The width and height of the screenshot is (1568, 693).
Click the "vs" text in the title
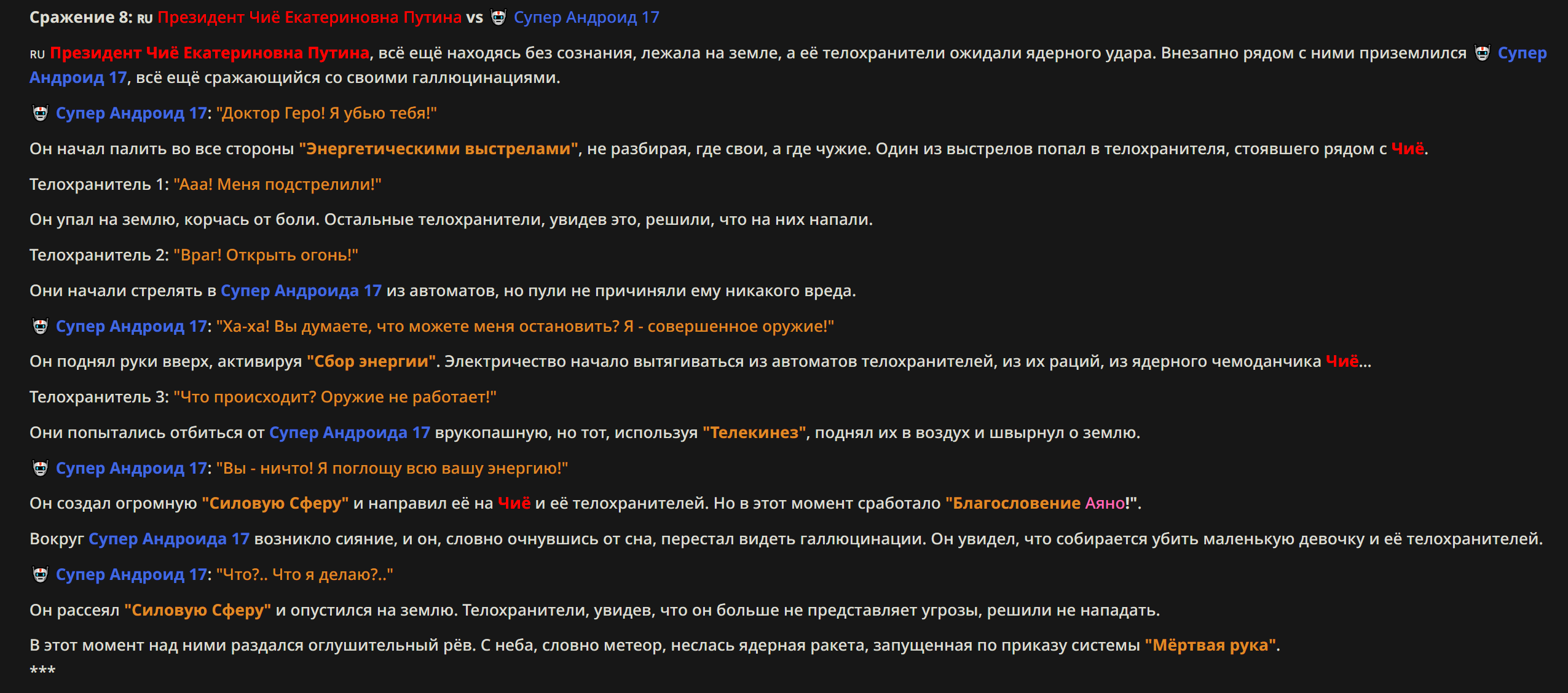[x=475, y=17]
